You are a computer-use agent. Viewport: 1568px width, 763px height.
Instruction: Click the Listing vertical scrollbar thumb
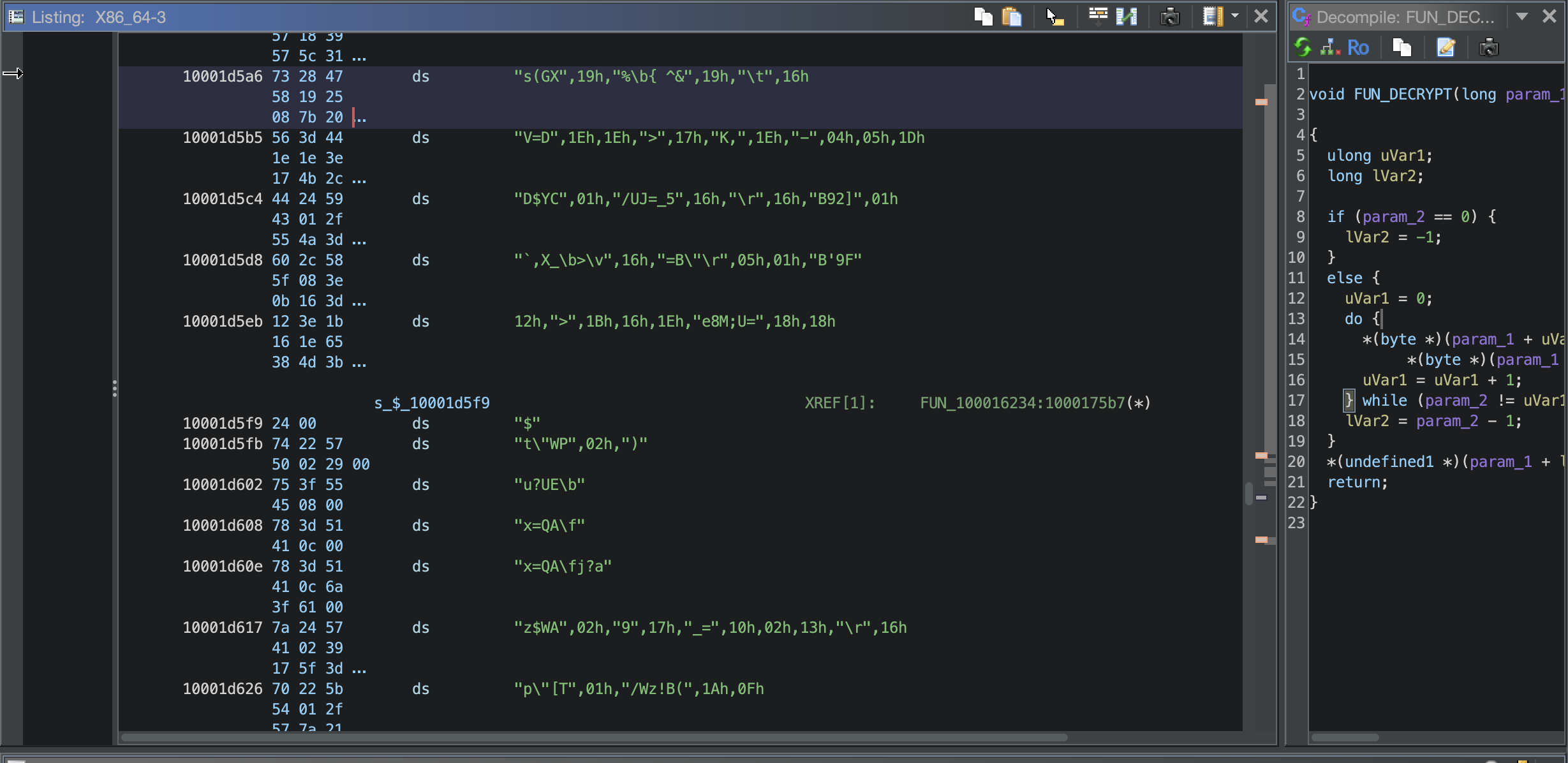tap(1249, 494)
